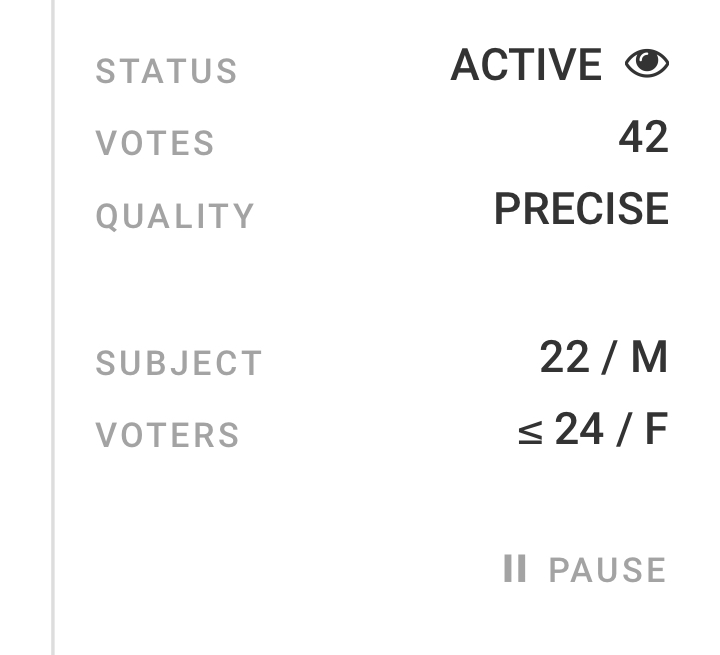Select the voters gender letter F
720x655 pixels.
[655, 430]
